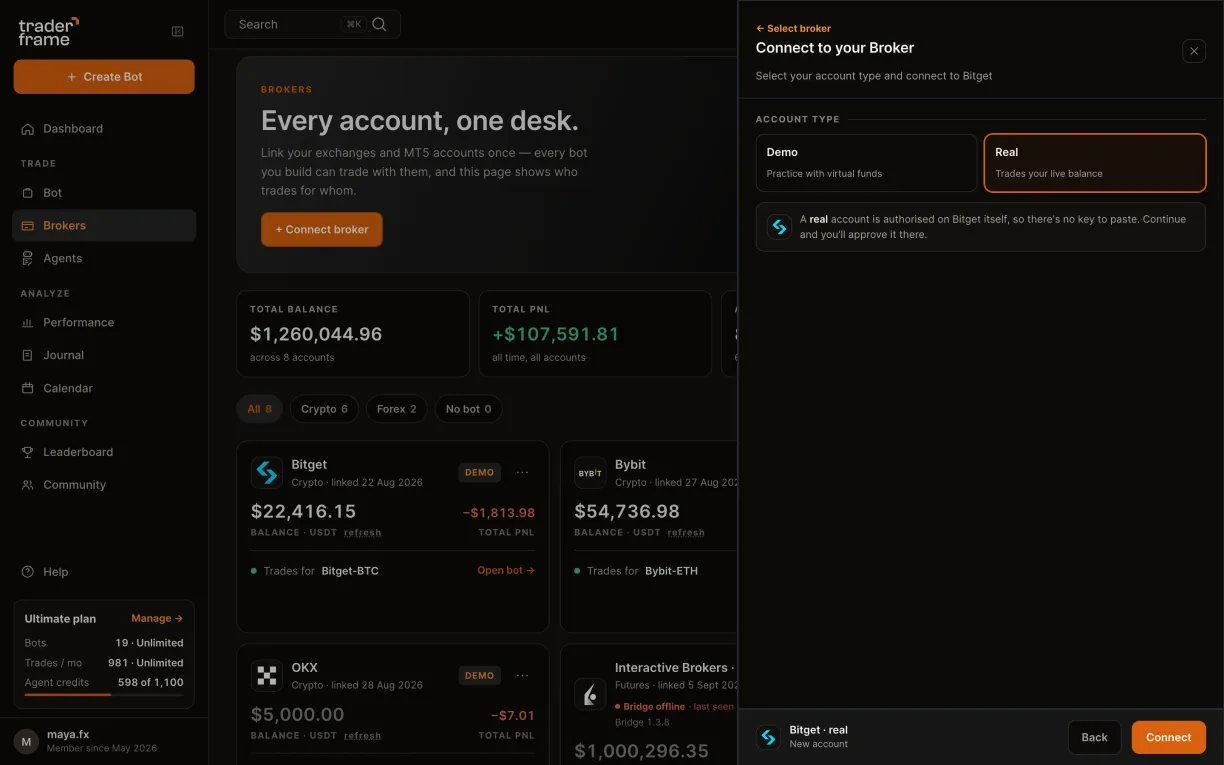Click the total PNL +$107,591.81
This screenshot has height=765, width=1224.
(556, 334)
